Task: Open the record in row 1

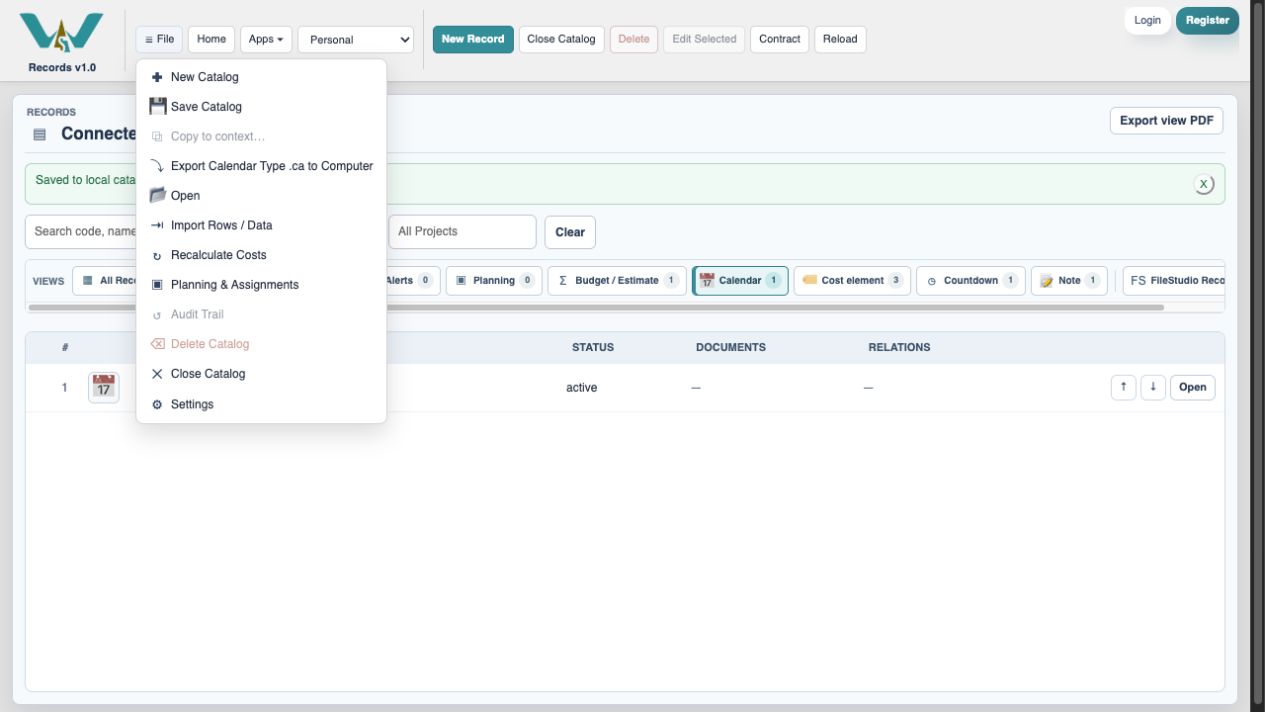Action: 1193,387
